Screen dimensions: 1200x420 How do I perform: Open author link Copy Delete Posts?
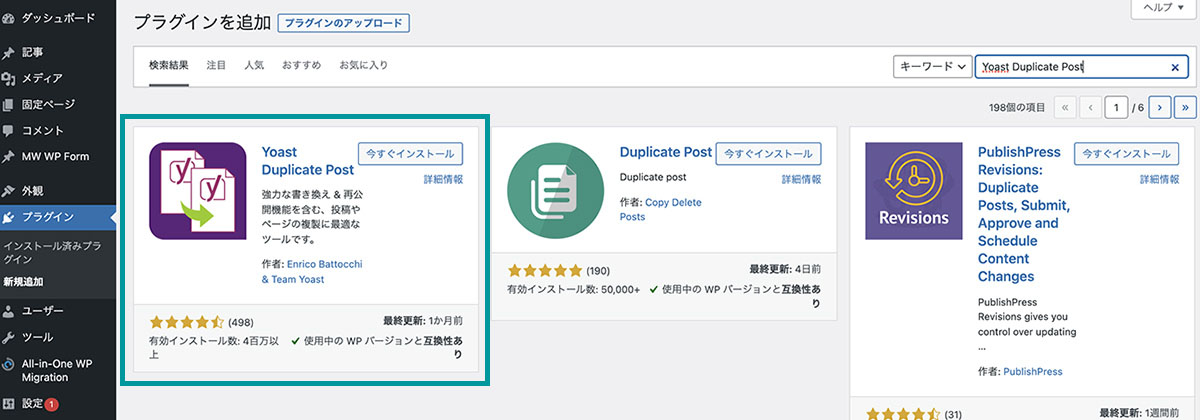pos(661,209)
